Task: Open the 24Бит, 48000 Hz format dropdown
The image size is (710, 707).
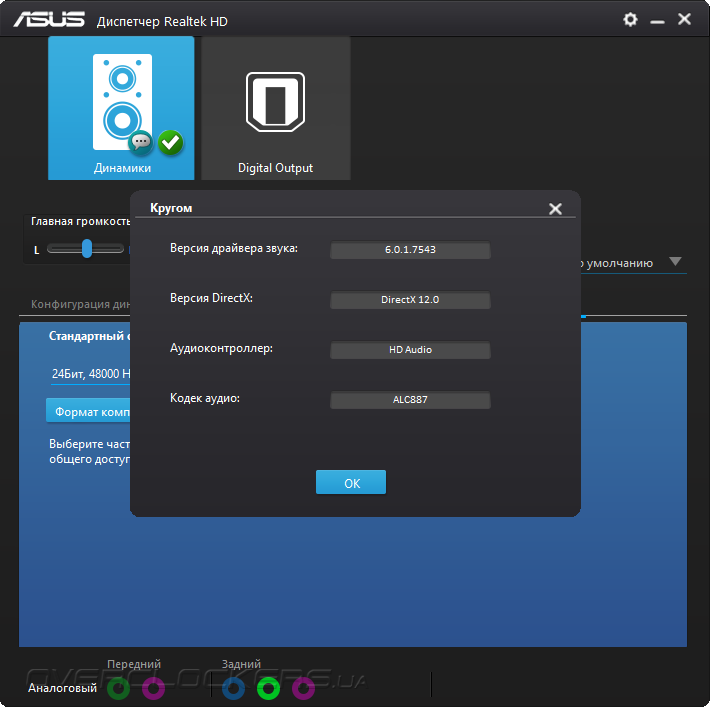Action: [91, 374]
